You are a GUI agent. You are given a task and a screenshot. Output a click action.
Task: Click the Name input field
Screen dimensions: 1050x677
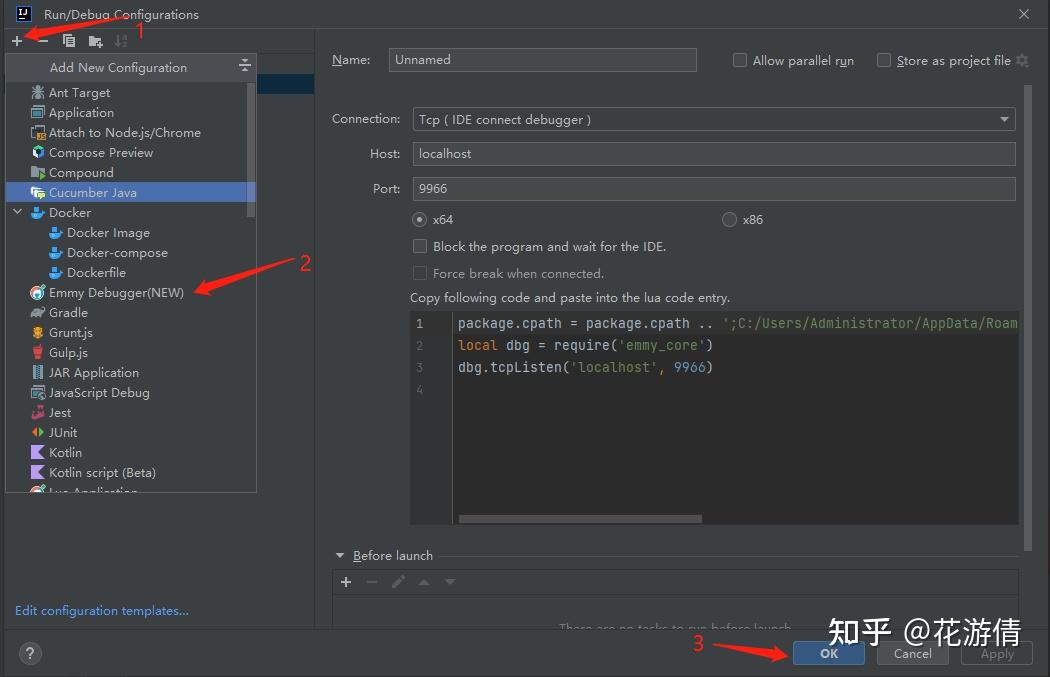[x=542, y=60]
